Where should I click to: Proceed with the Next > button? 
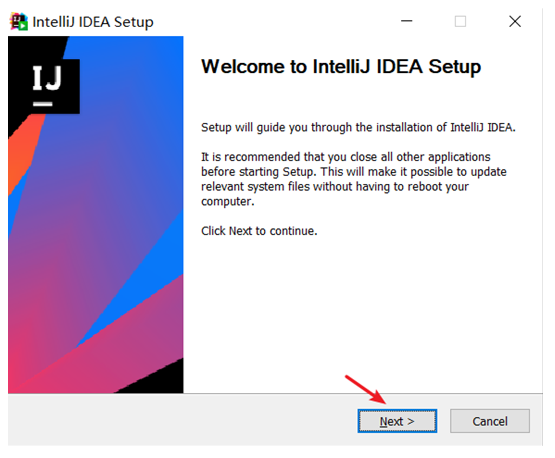397,421
